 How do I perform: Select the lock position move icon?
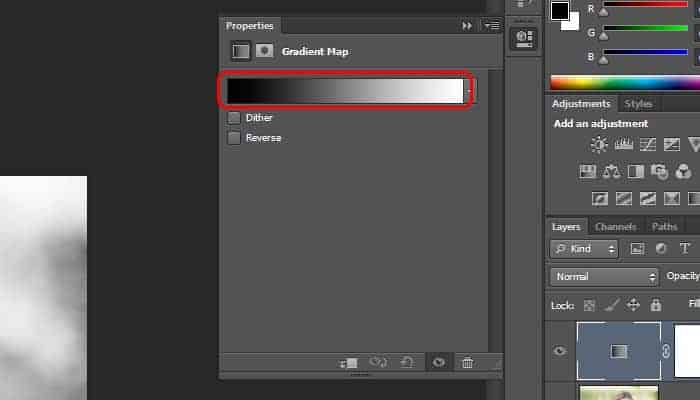click(634, 305)
